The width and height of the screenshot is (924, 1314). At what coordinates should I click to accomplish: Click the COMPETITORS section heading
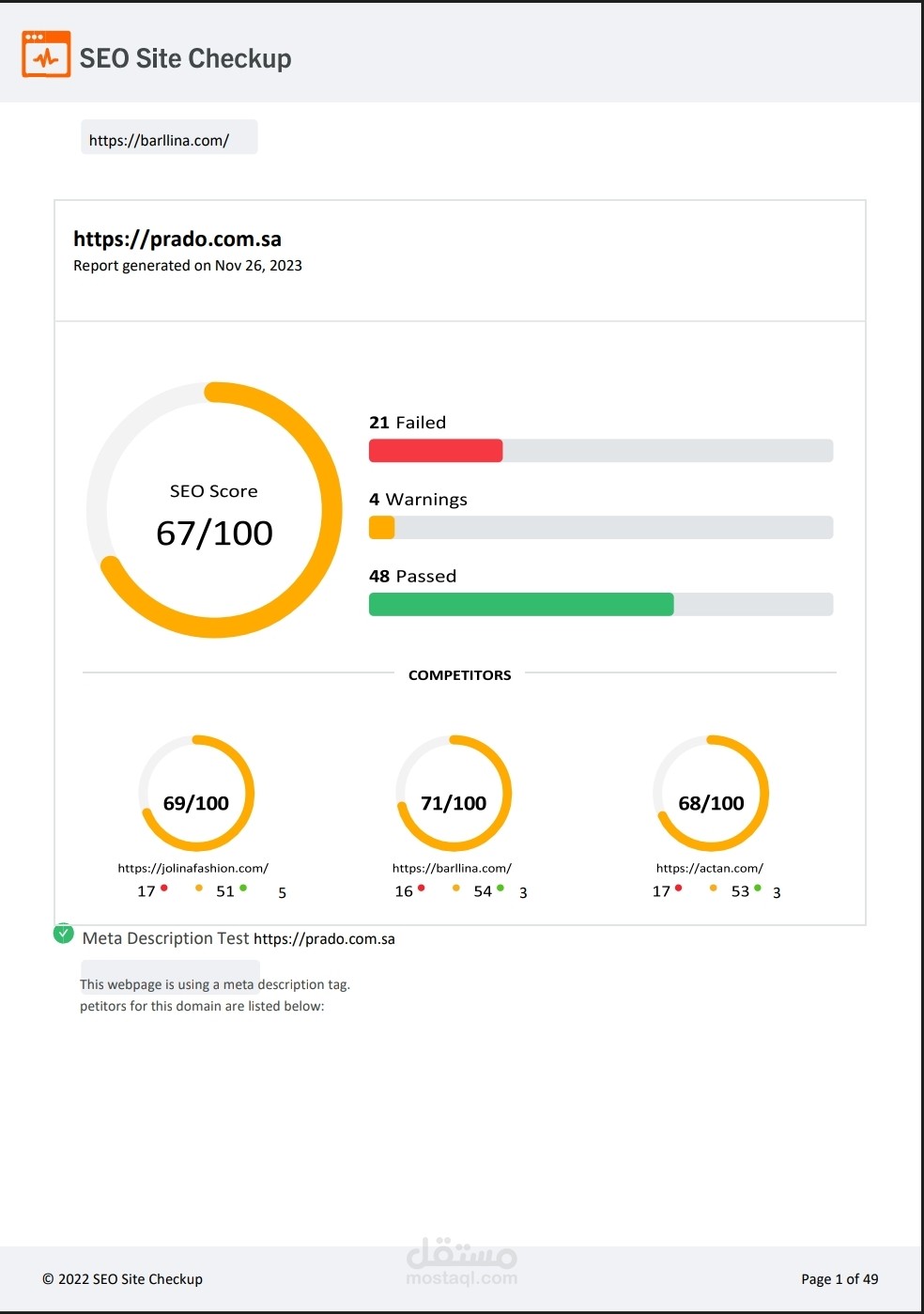pyautogui.click(x=460, y=675)
